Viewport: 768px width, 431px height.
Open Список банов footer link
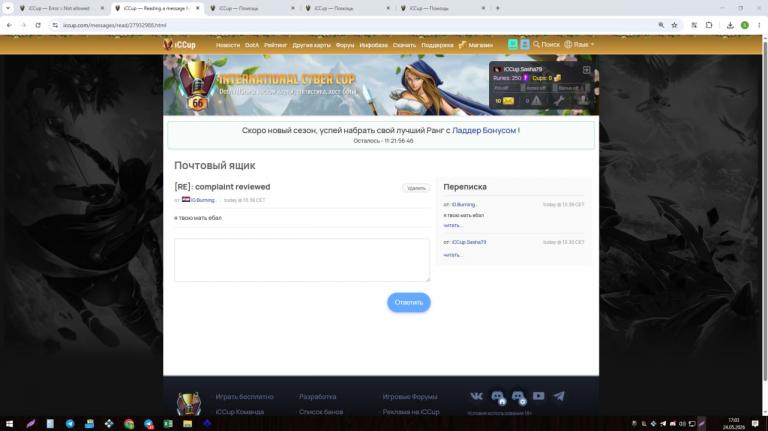321,412
